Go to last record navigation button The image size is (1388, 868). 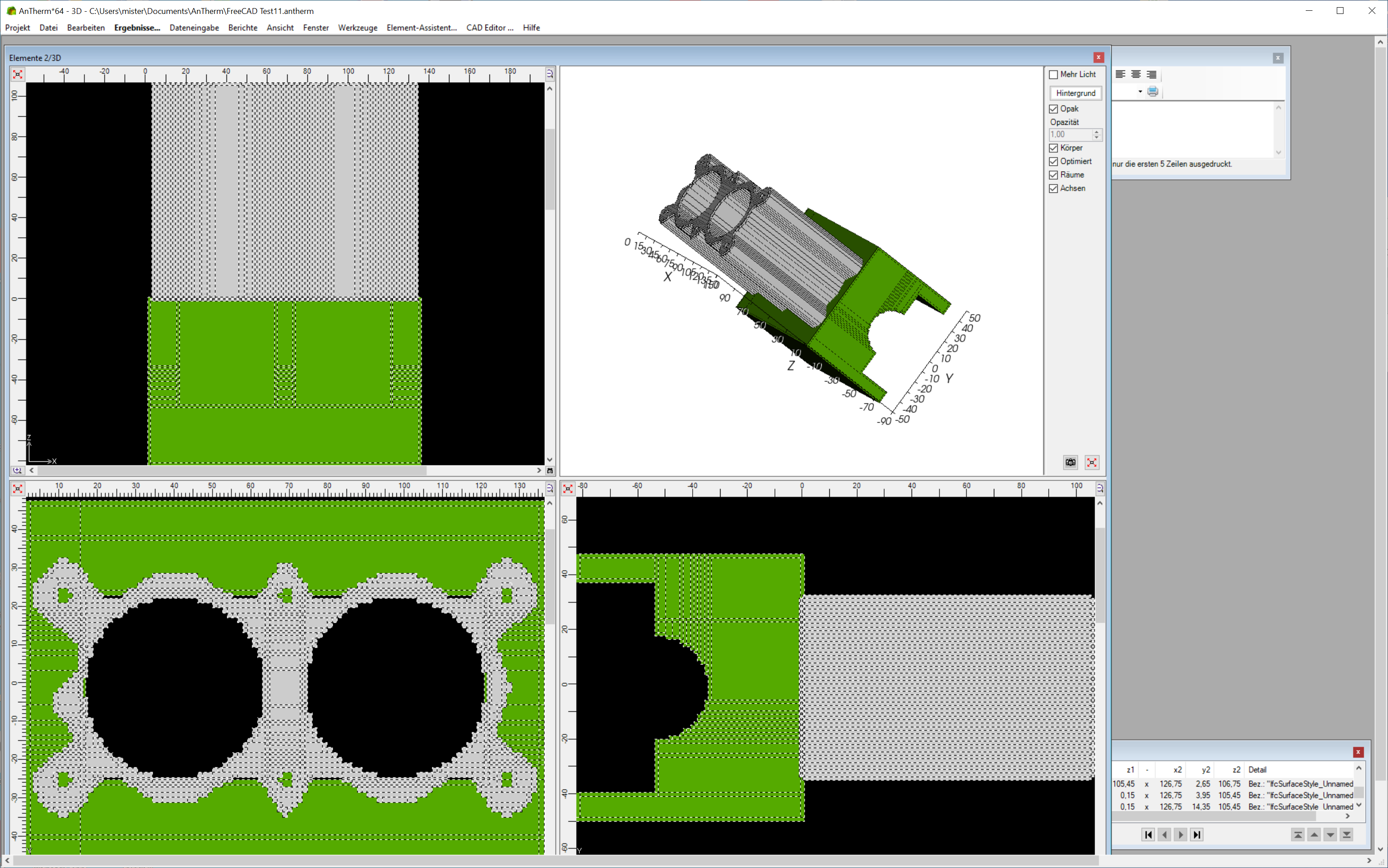(1197, 835)
